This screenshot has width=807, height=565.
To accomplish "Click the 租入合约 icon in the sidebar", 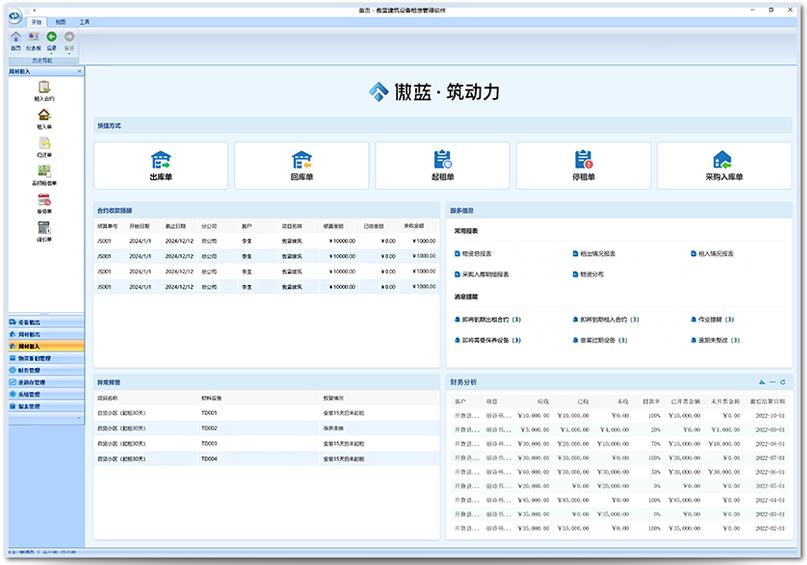I will [44, 89].
